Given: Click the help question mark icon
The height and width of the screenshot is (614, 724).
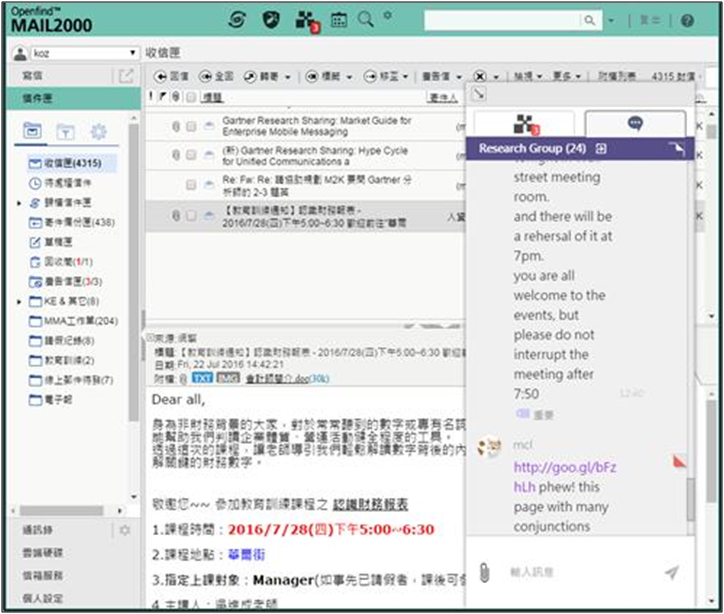Looking at the screenshot, I should [687, 20].
